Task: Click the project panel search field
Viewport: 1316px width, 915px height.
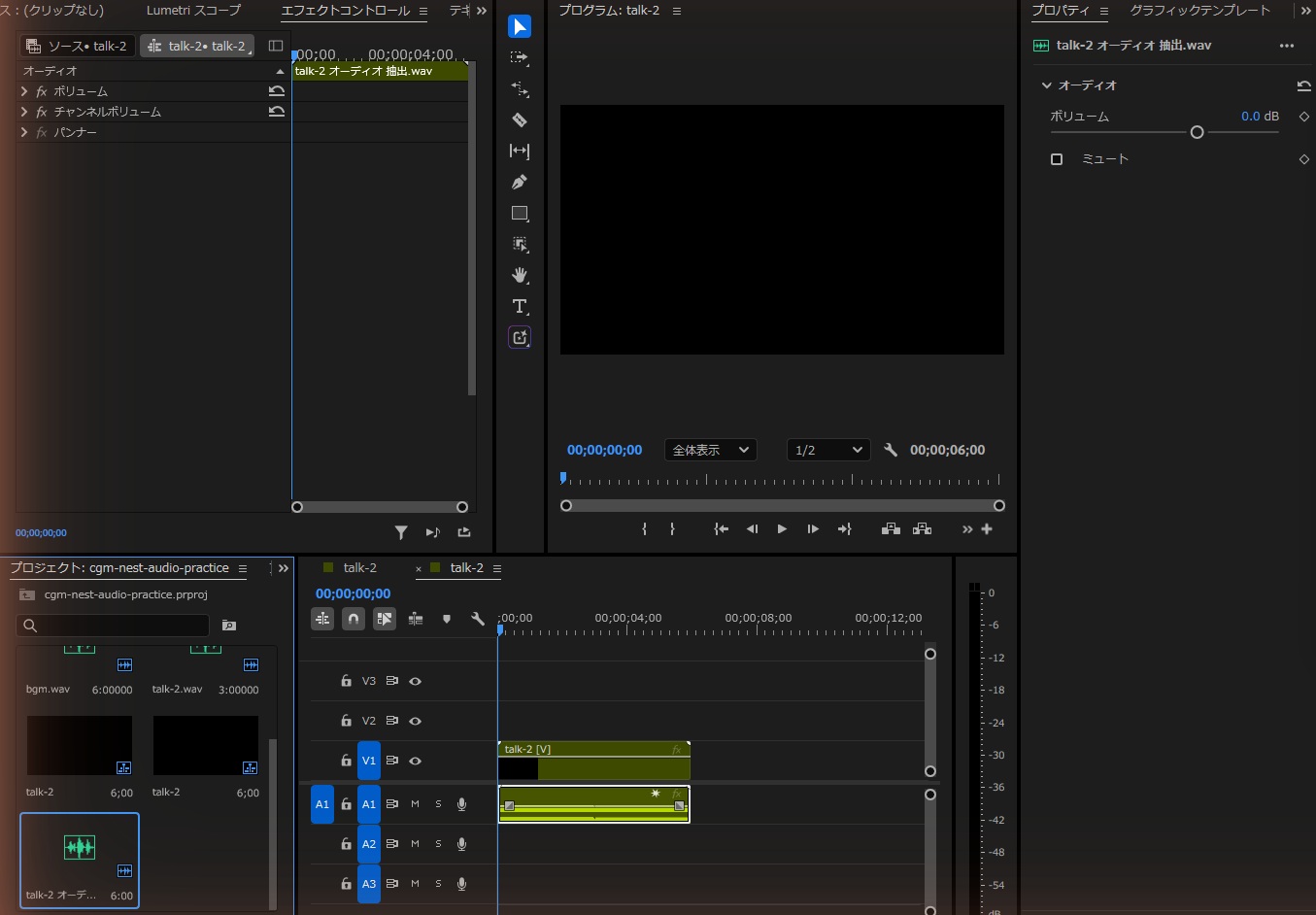Action: 113,626
